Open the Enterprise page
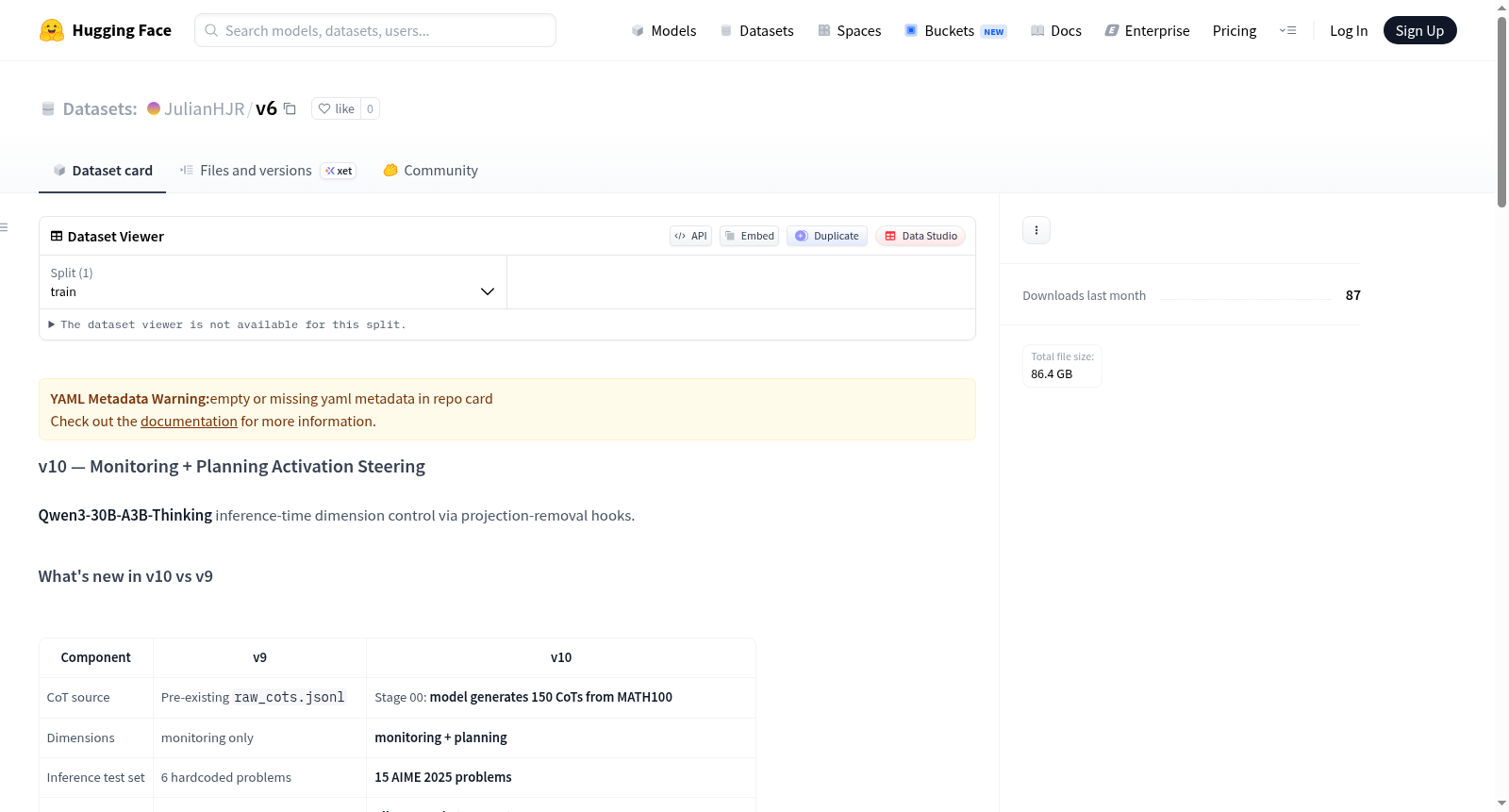Viewport: 1509px width, 812px height. 1147,30
